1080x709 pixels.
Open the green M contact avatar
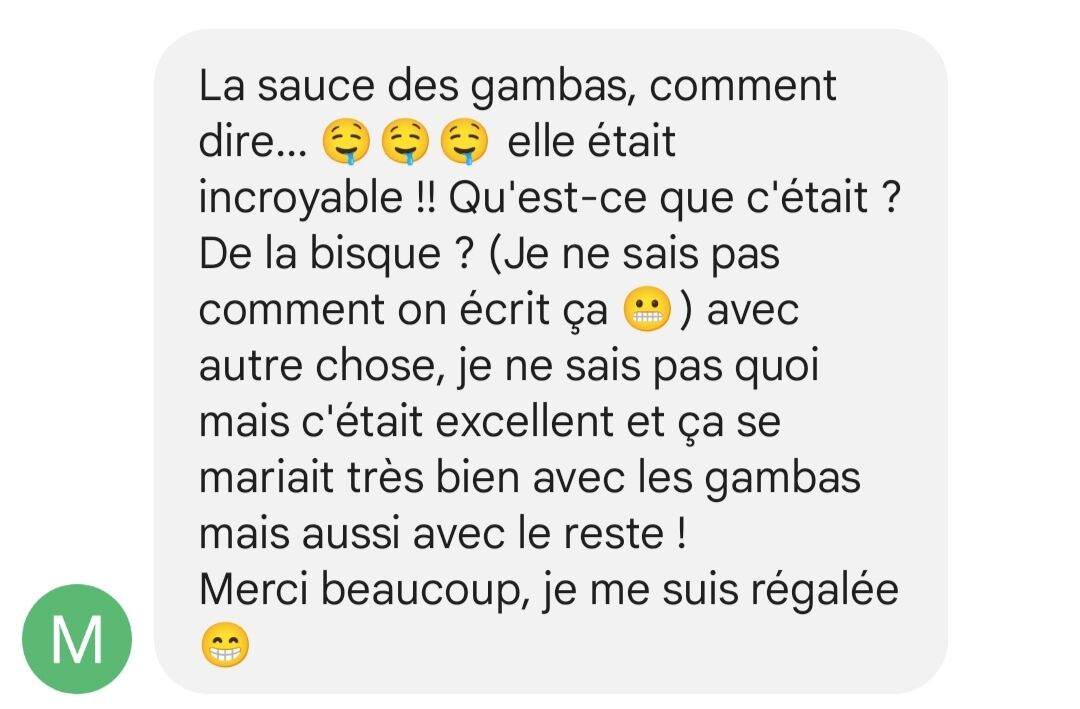[x=76, y=639]
